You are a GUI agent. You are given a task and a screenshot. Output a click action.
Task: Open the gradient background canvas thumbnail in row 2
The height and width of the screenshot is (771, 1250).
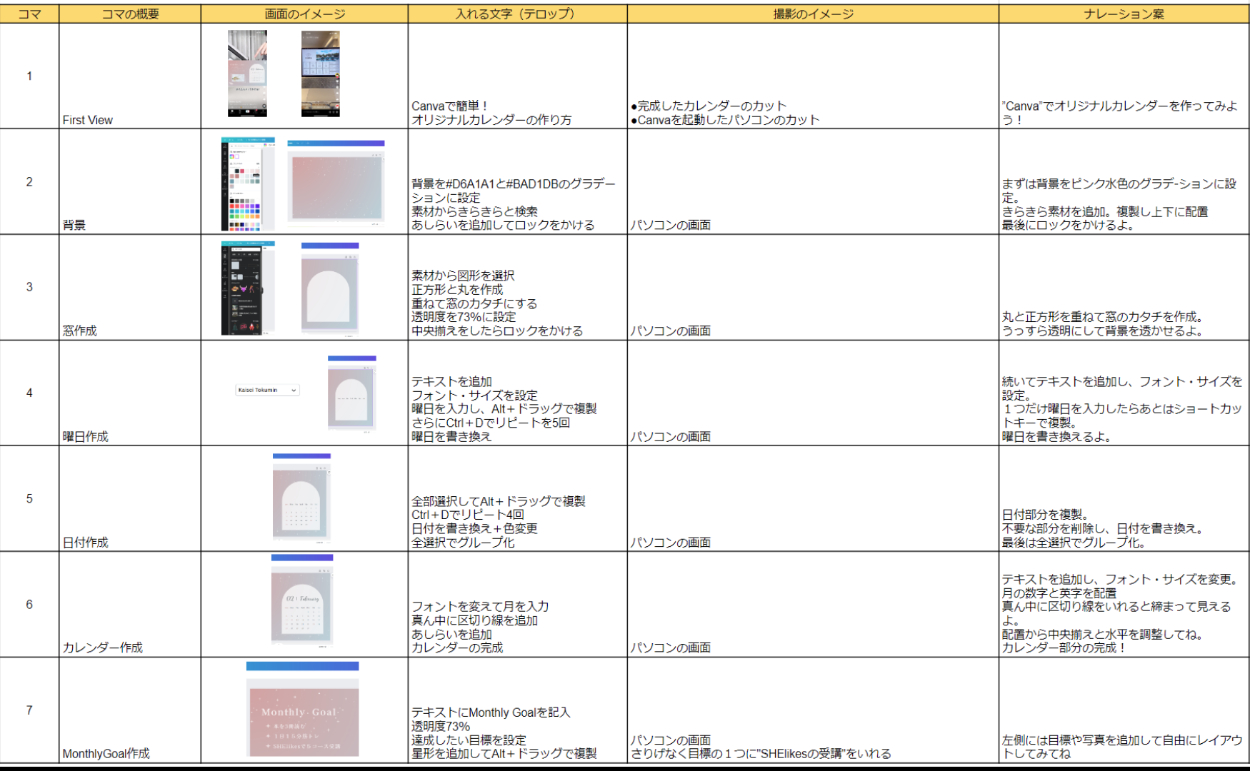(336, 183)
